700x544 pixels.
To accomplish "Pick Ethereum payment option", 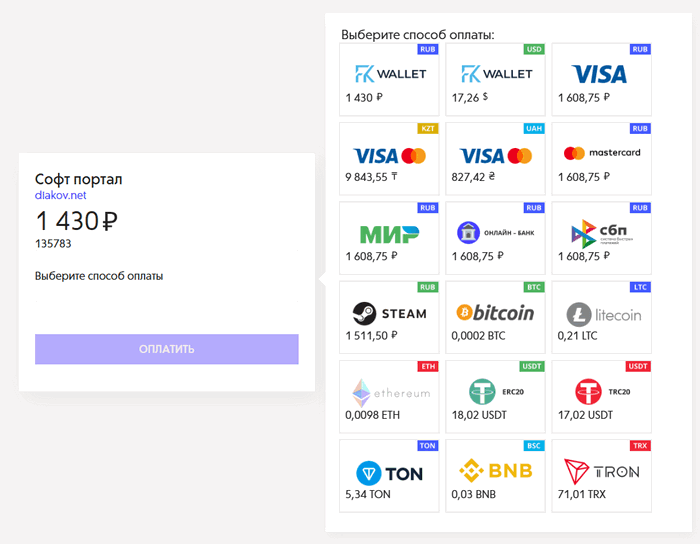I will click(x=389, y=396).
